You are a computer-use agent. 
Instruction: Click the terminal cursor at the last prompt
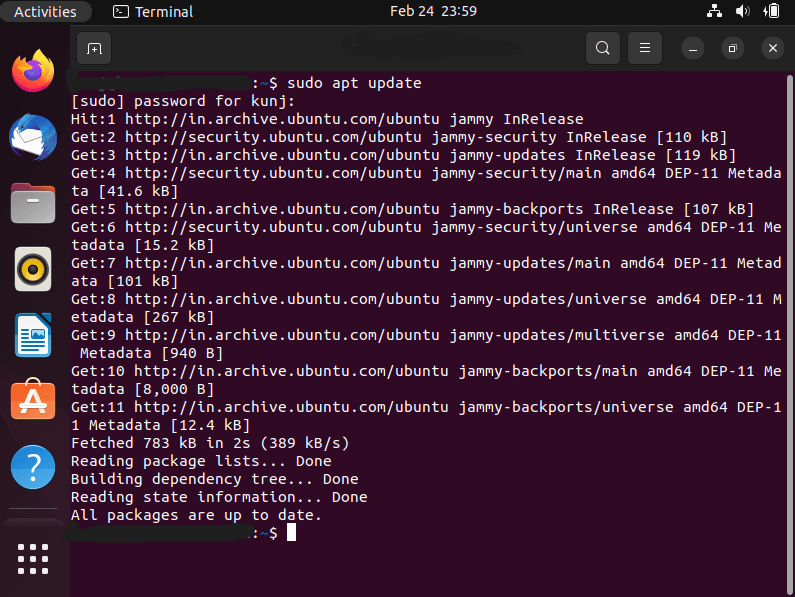[x=291, y=533]
